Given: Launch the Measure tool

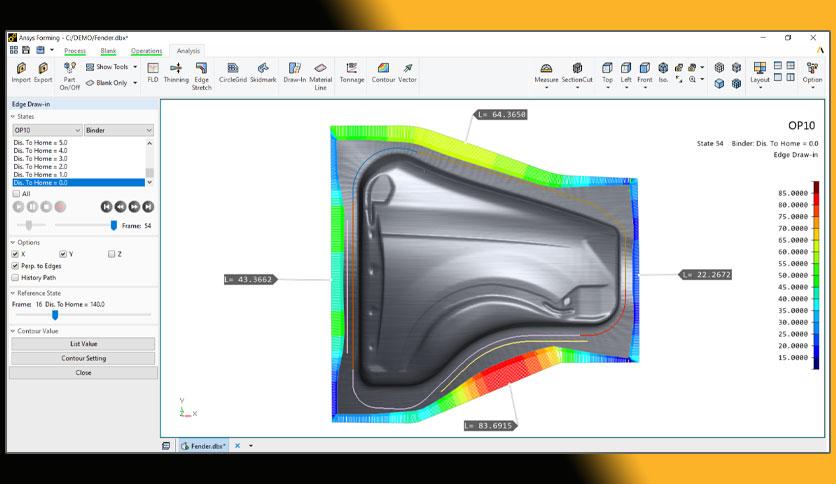Looking at the screenshot, I should [x=546, y=74].
